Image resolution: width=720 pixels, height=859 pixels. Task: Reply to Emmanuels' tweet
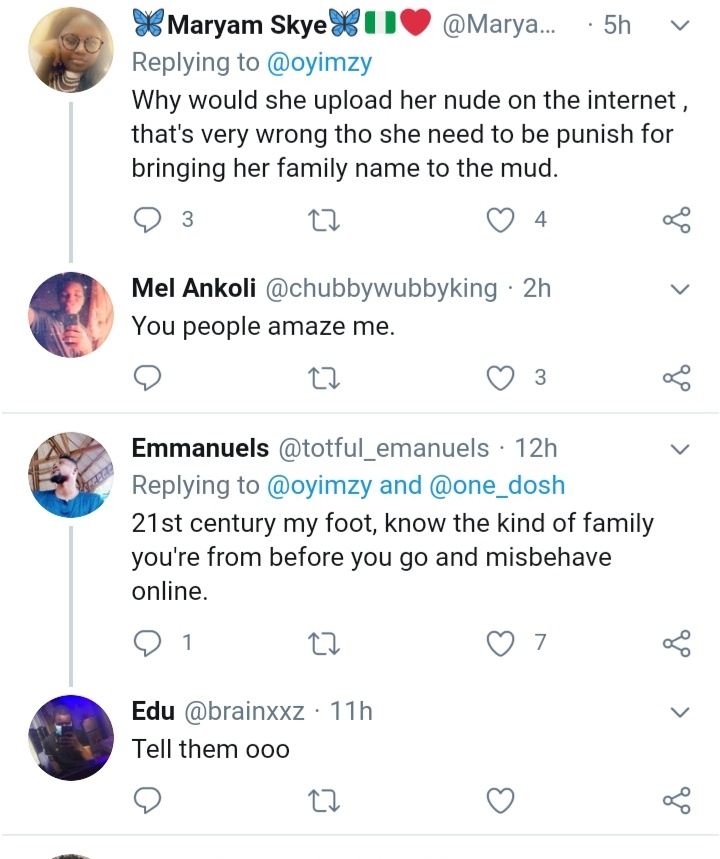(x=148, y=643)
